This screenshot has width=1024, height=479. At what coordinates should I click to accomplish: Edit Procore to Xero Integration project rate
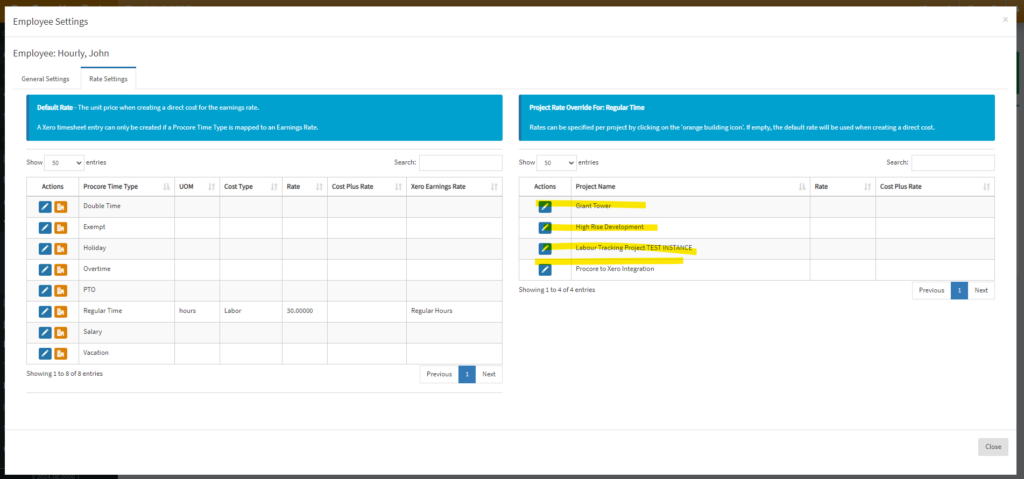click(x=545, y=269)
